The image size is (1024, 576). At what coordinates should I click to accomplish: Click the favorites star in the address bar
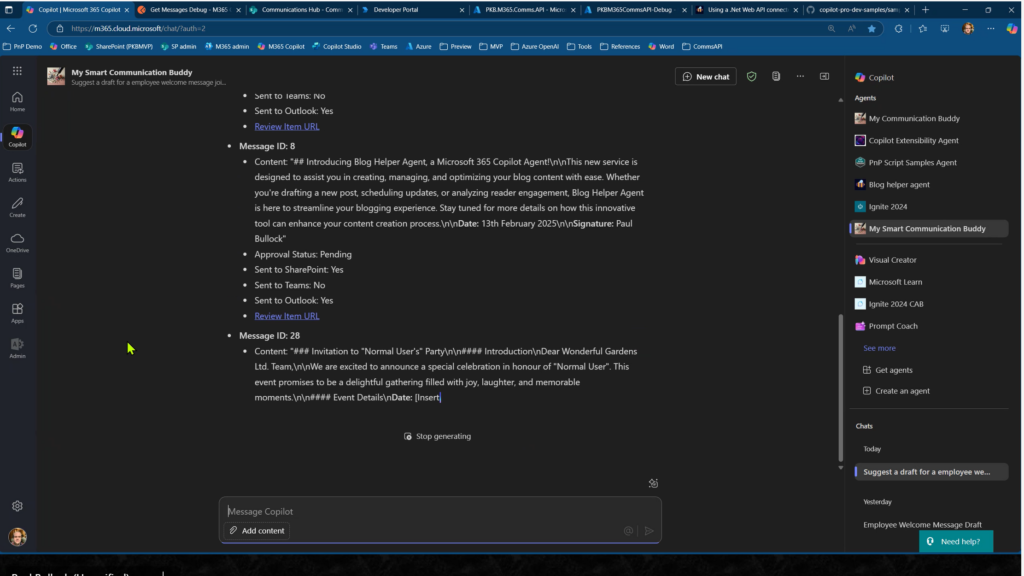[872, 29]
